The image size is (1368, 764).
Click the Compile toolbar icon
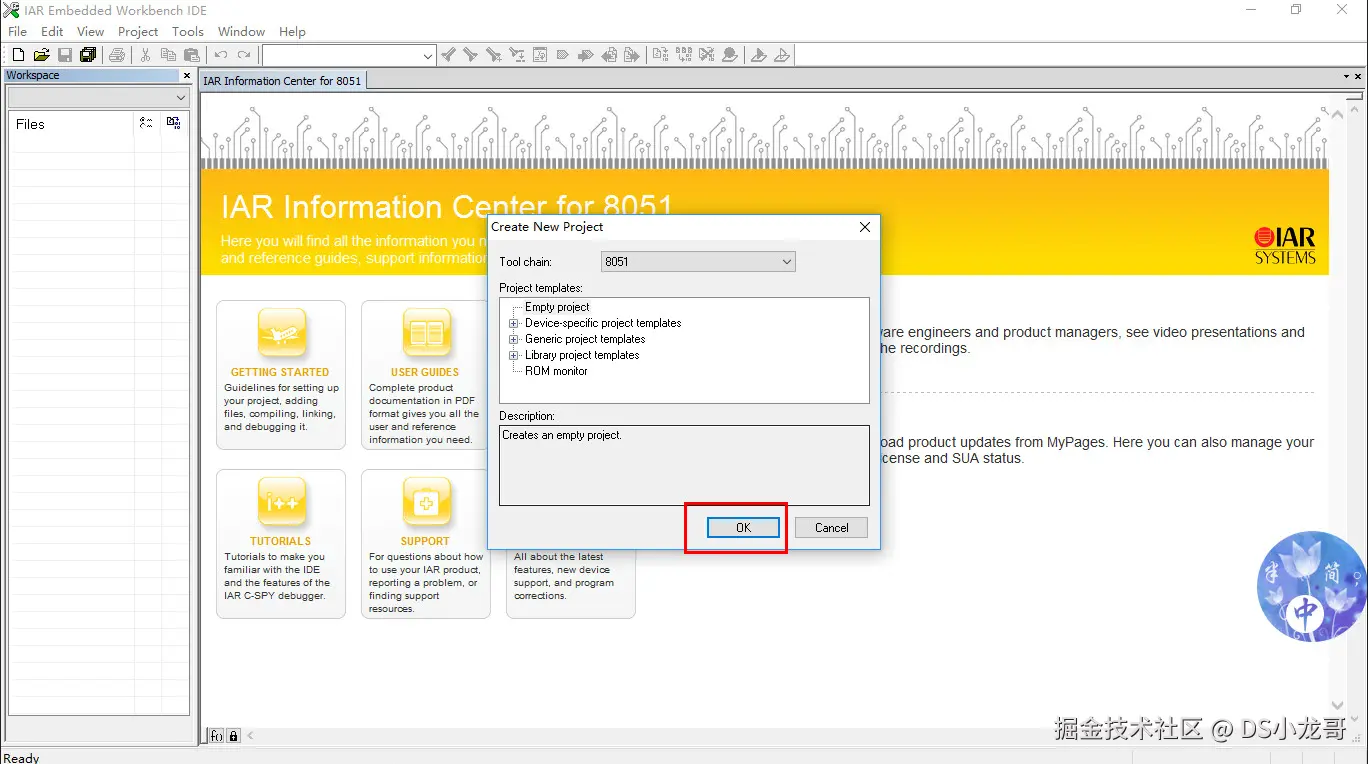click(x=661, y=55)
